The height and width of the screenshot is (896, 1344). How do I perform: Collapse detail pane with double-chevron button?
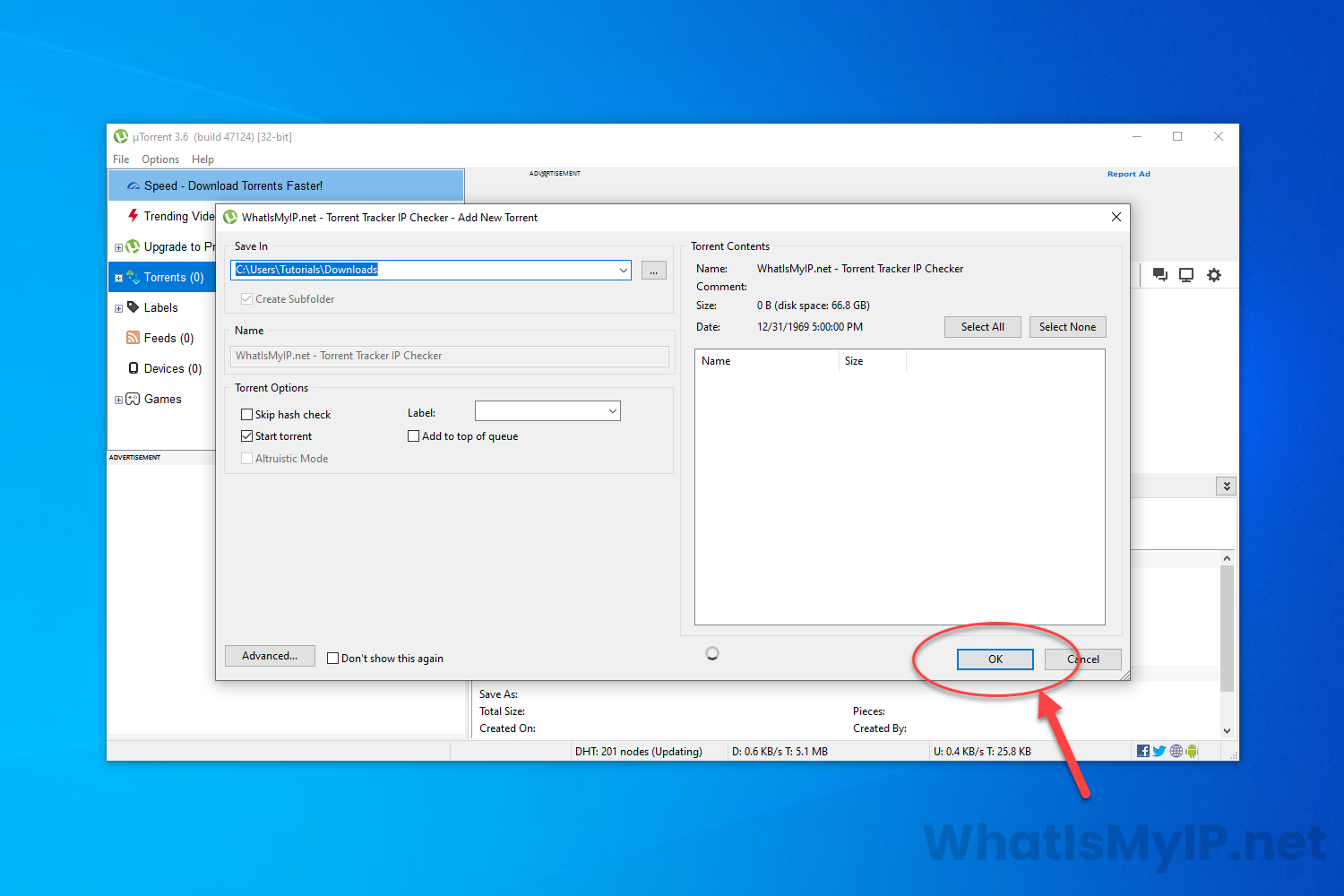click(1227, 486)
